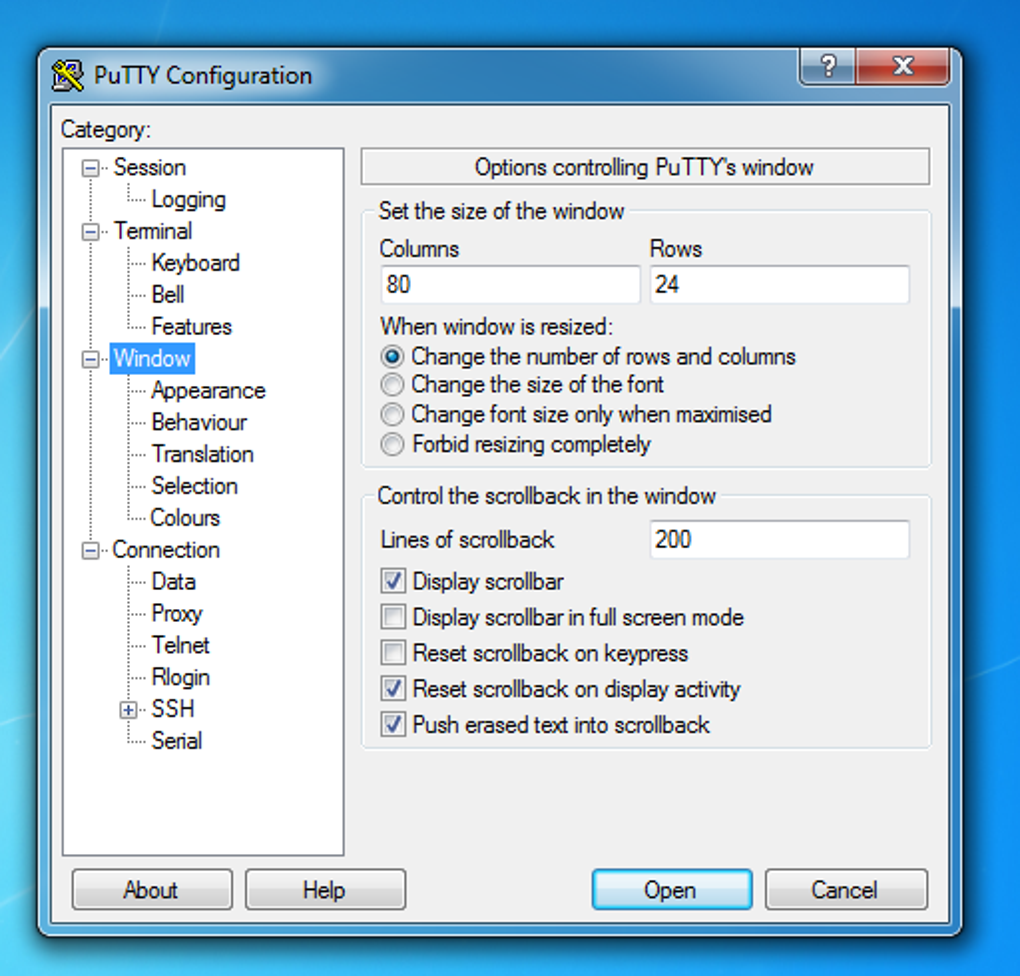The image size is (1020, 976).
Task: Open Appearance settings
Action: coord(208,390)
